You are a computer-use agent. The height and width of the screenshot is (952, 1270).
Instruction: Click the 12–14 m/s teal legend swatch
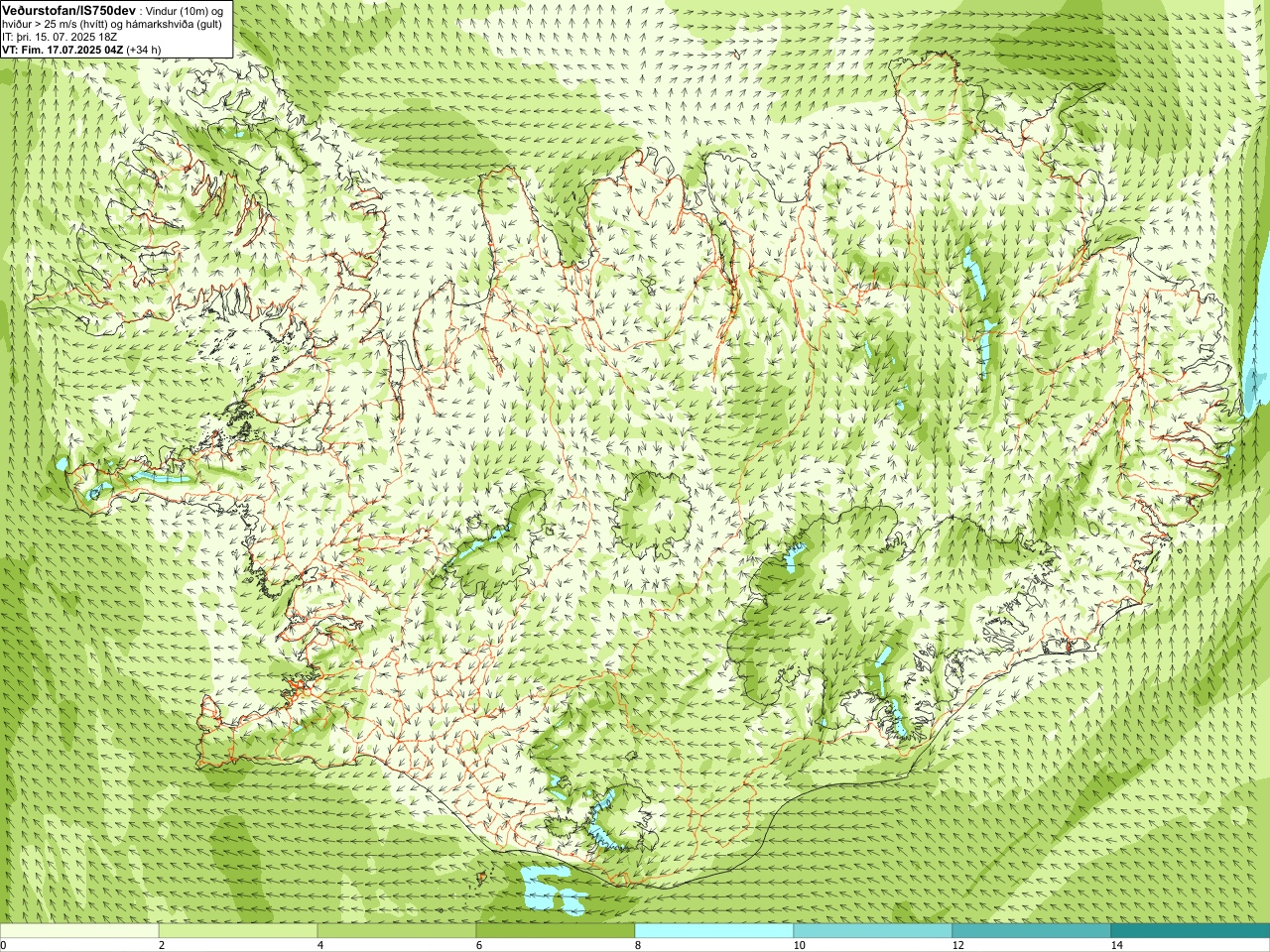tap(1032, 931)
